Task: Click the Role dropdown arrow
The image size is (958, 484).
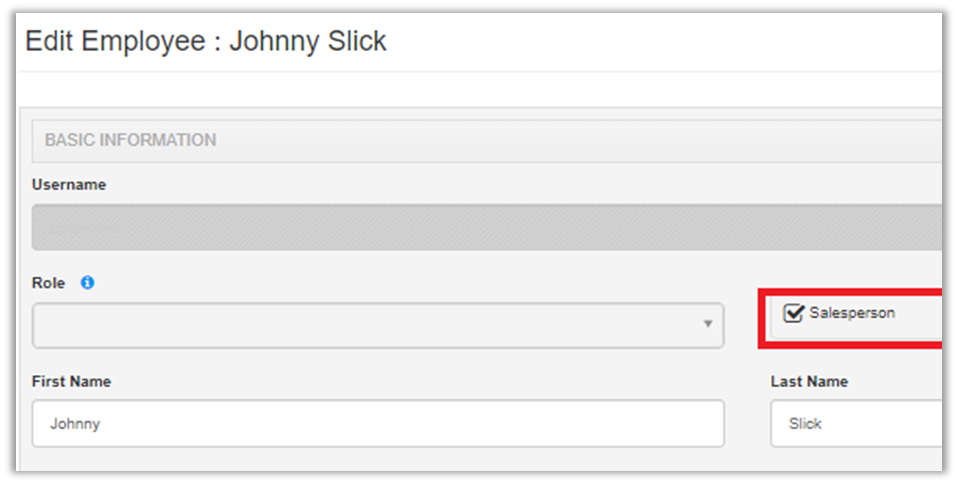Action: [x=707, y=325]
